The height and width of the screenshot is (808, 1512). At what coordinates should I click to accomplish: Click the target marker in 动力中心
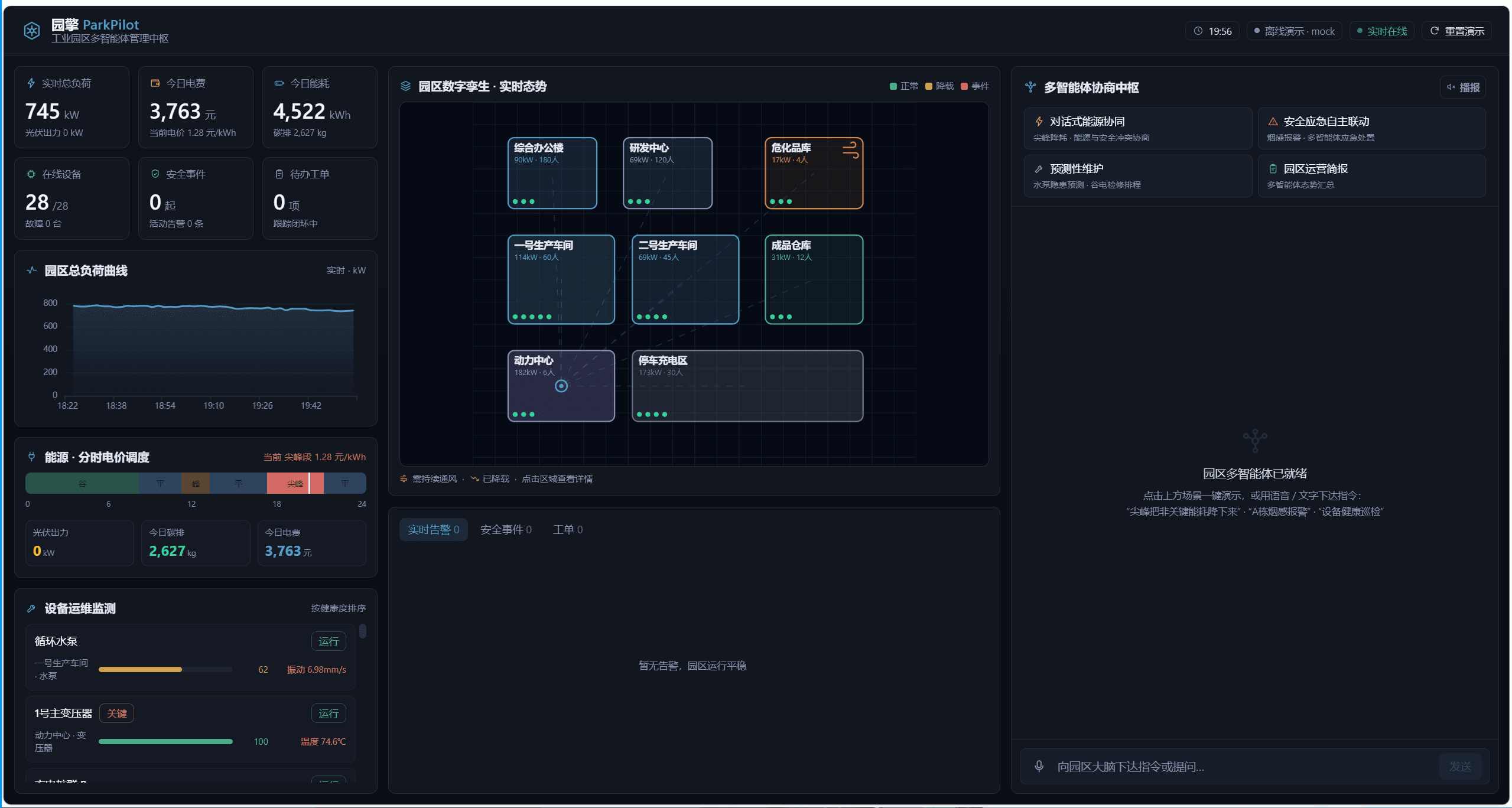tap(561, 386)
